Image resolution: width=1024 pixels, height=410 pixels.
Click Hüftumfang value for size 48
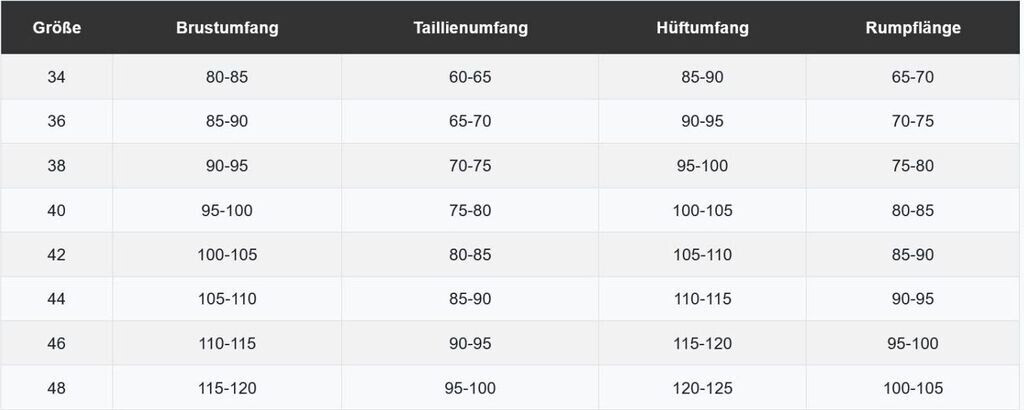click(x=702, y=388)
